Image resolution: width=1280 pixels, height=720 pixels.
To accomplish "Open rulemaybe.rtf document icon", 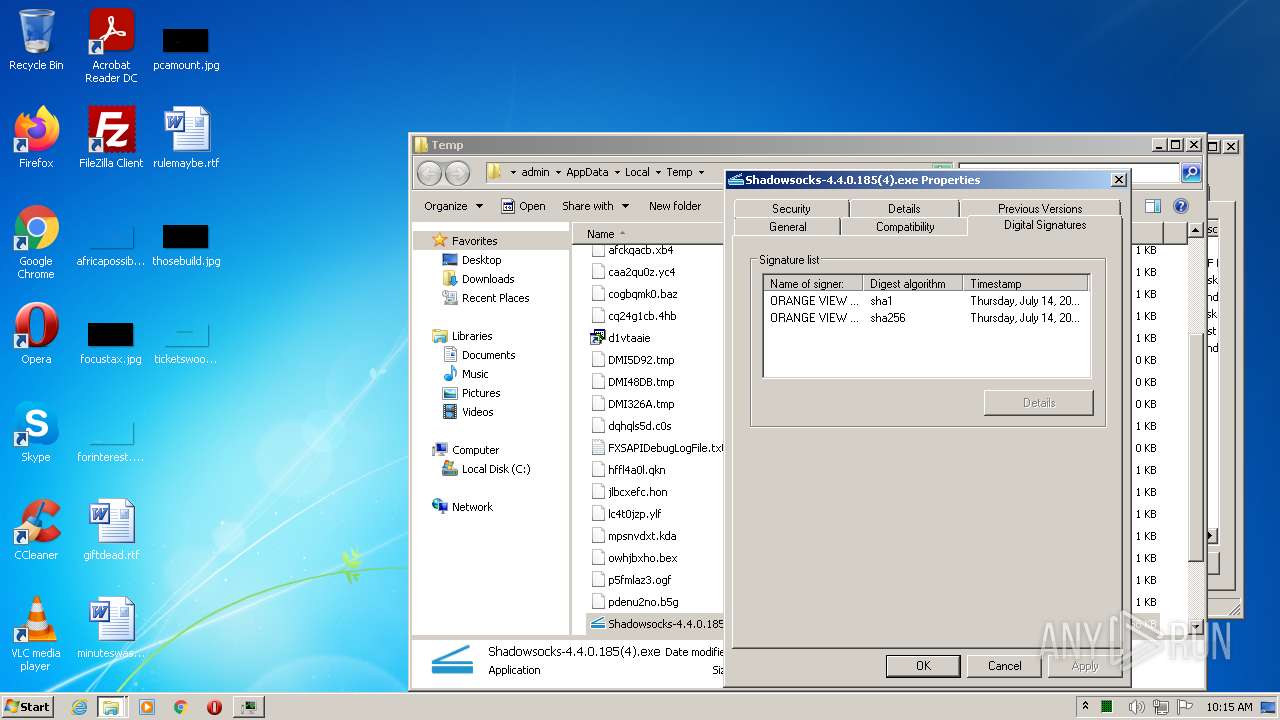I will [186, 137].
